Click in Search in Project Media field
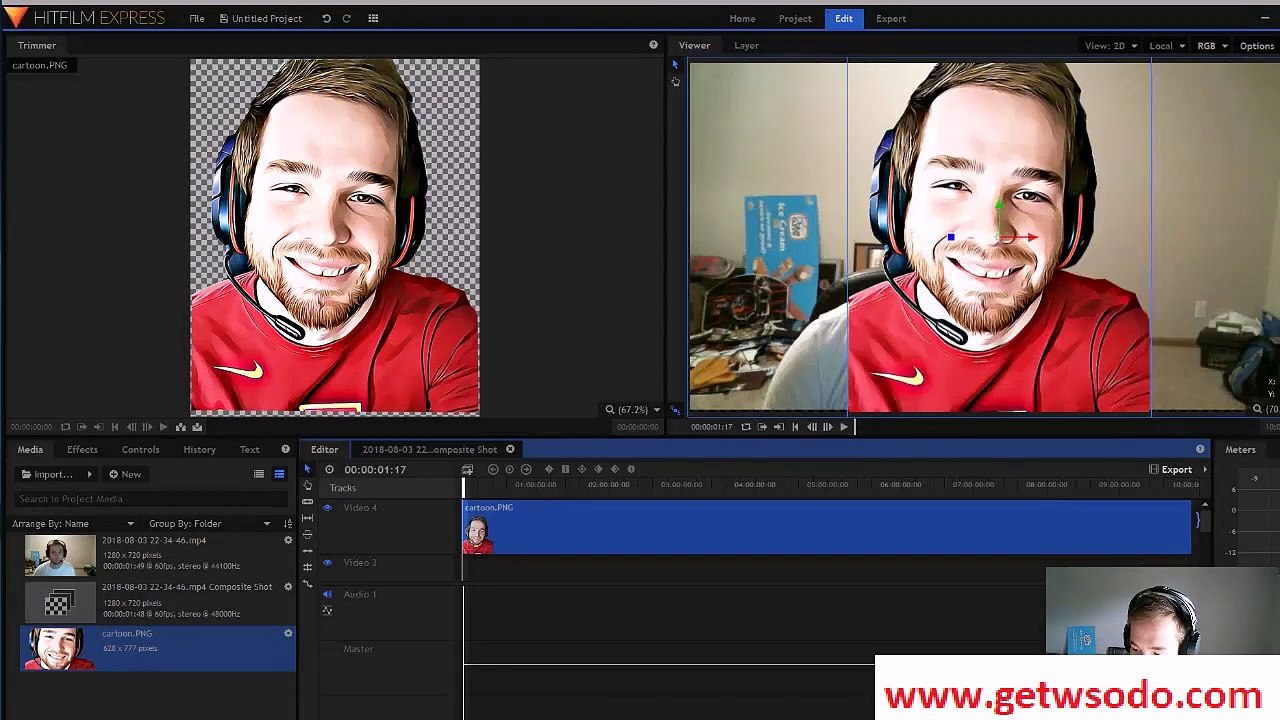1280x720 pixels. 150,498
